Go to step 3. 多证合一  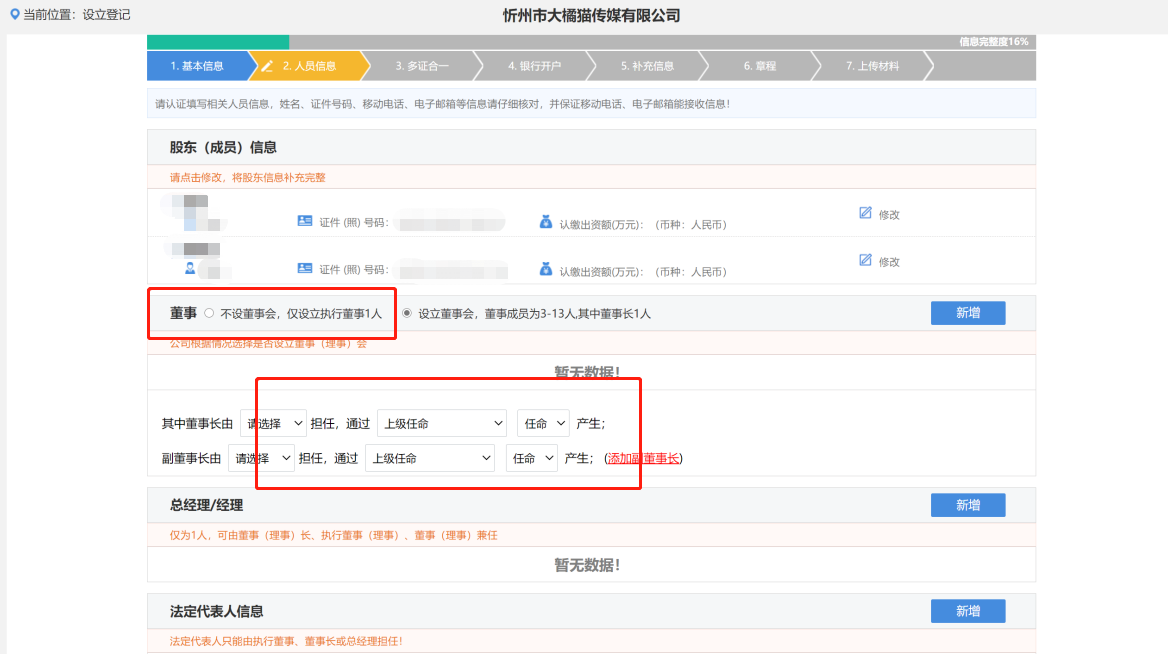(x=422, y=66)
